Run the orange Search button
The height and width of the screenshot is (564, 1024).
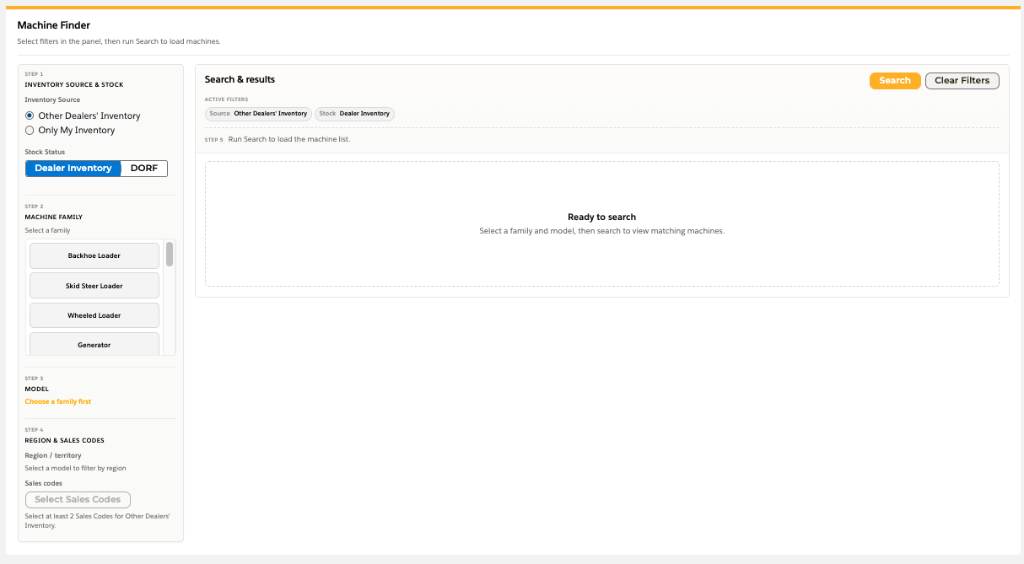(895, 80)
